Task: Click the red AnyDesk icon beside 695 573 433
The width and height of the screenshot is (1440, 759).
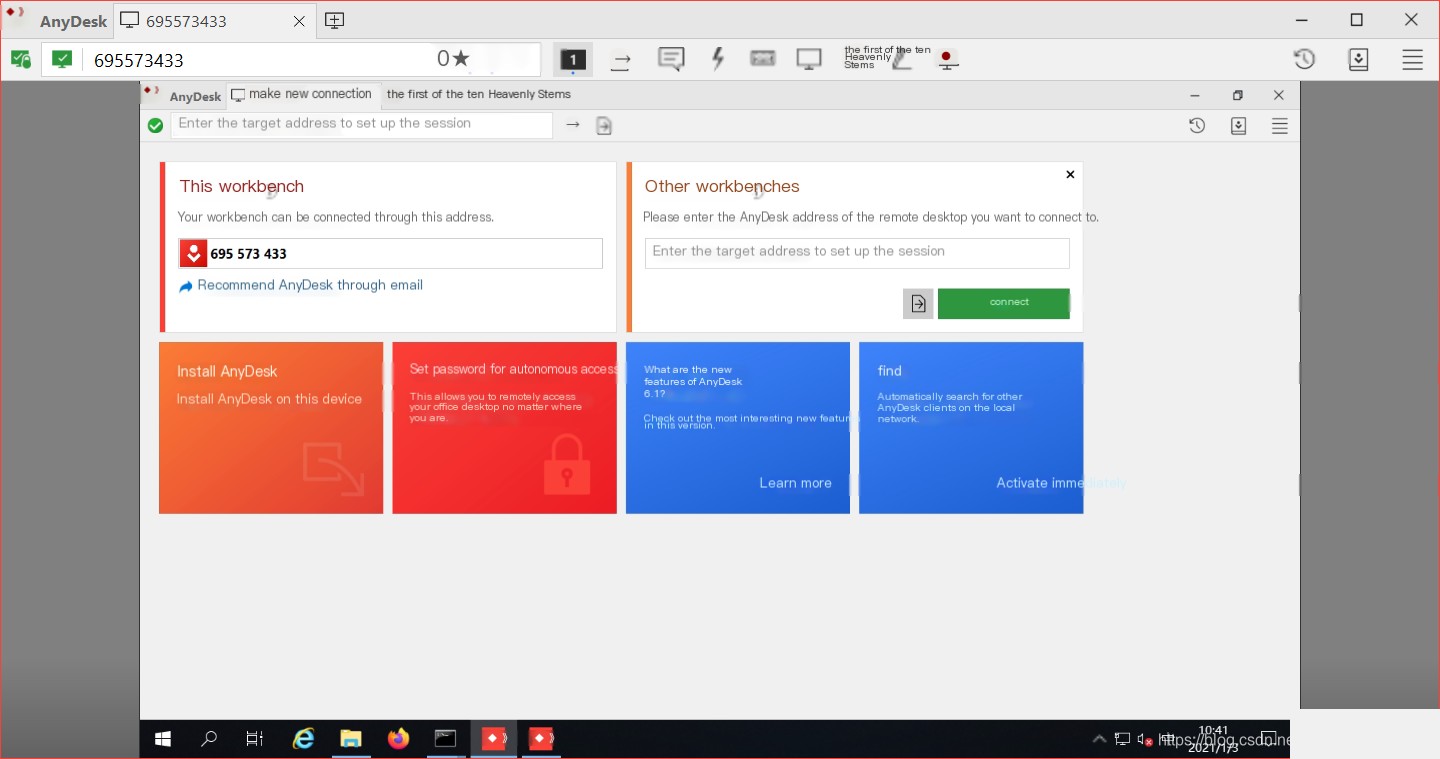Action: (x=193, y=253)
